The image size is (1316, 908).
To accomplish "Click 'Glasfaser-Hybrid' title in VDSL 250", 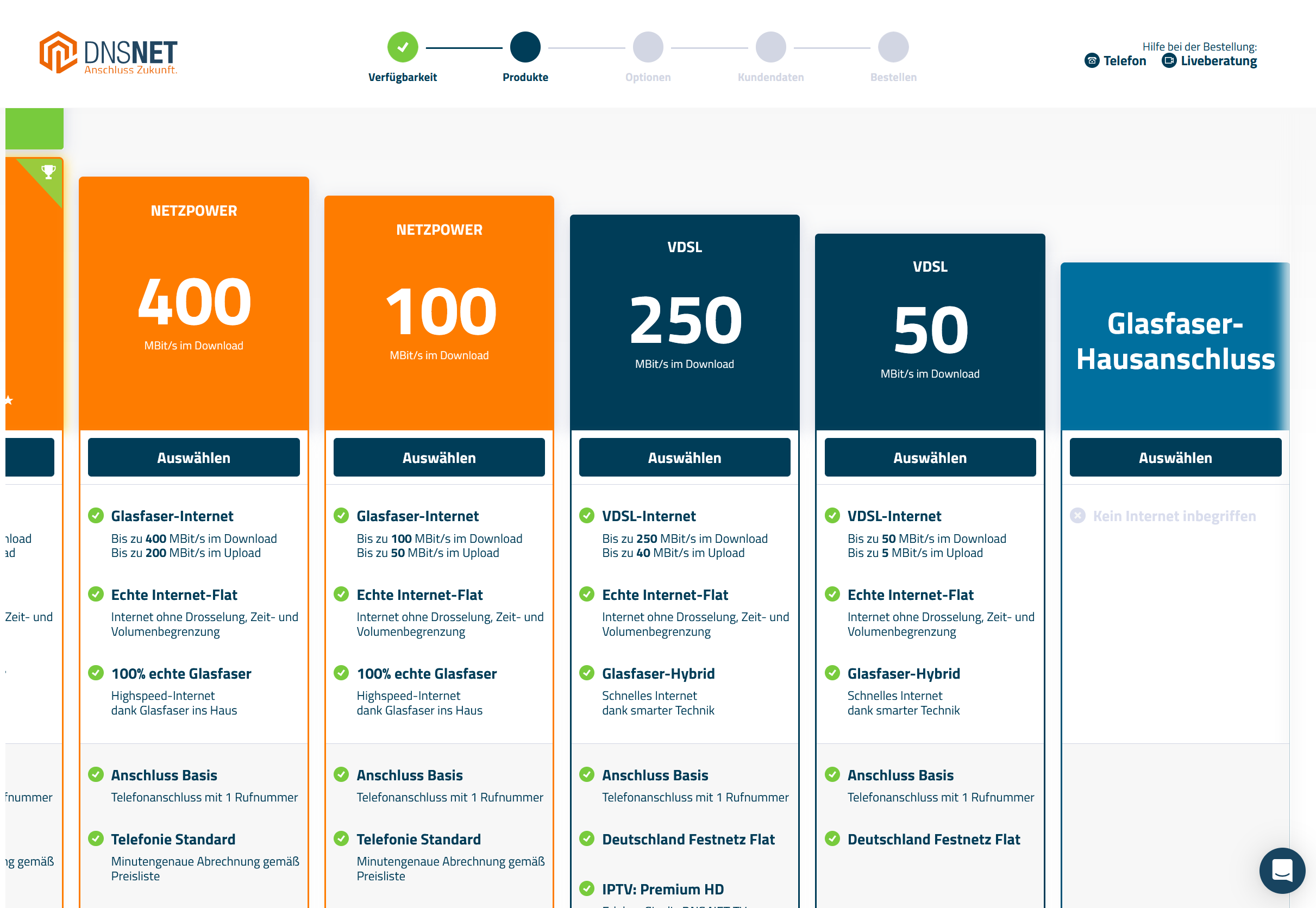I will click(x=658, y=674).
